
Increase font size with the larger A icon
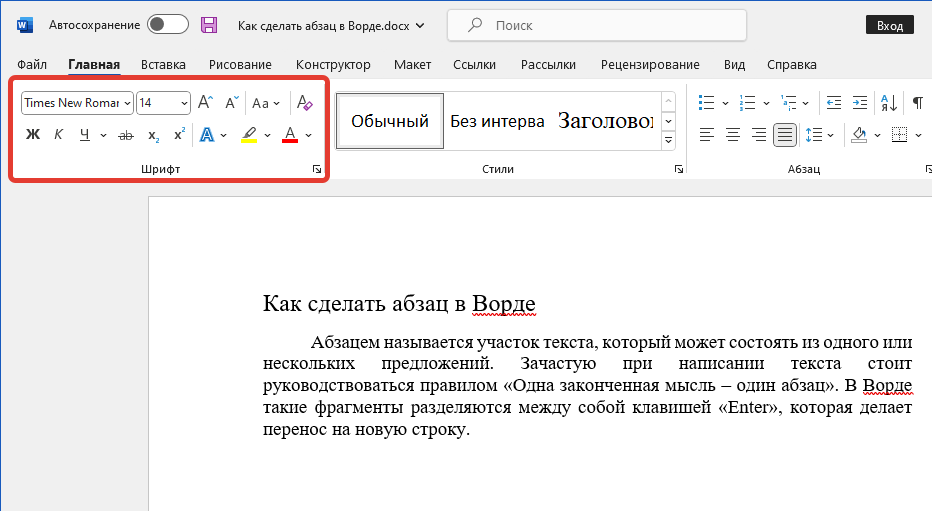(205, 102)
